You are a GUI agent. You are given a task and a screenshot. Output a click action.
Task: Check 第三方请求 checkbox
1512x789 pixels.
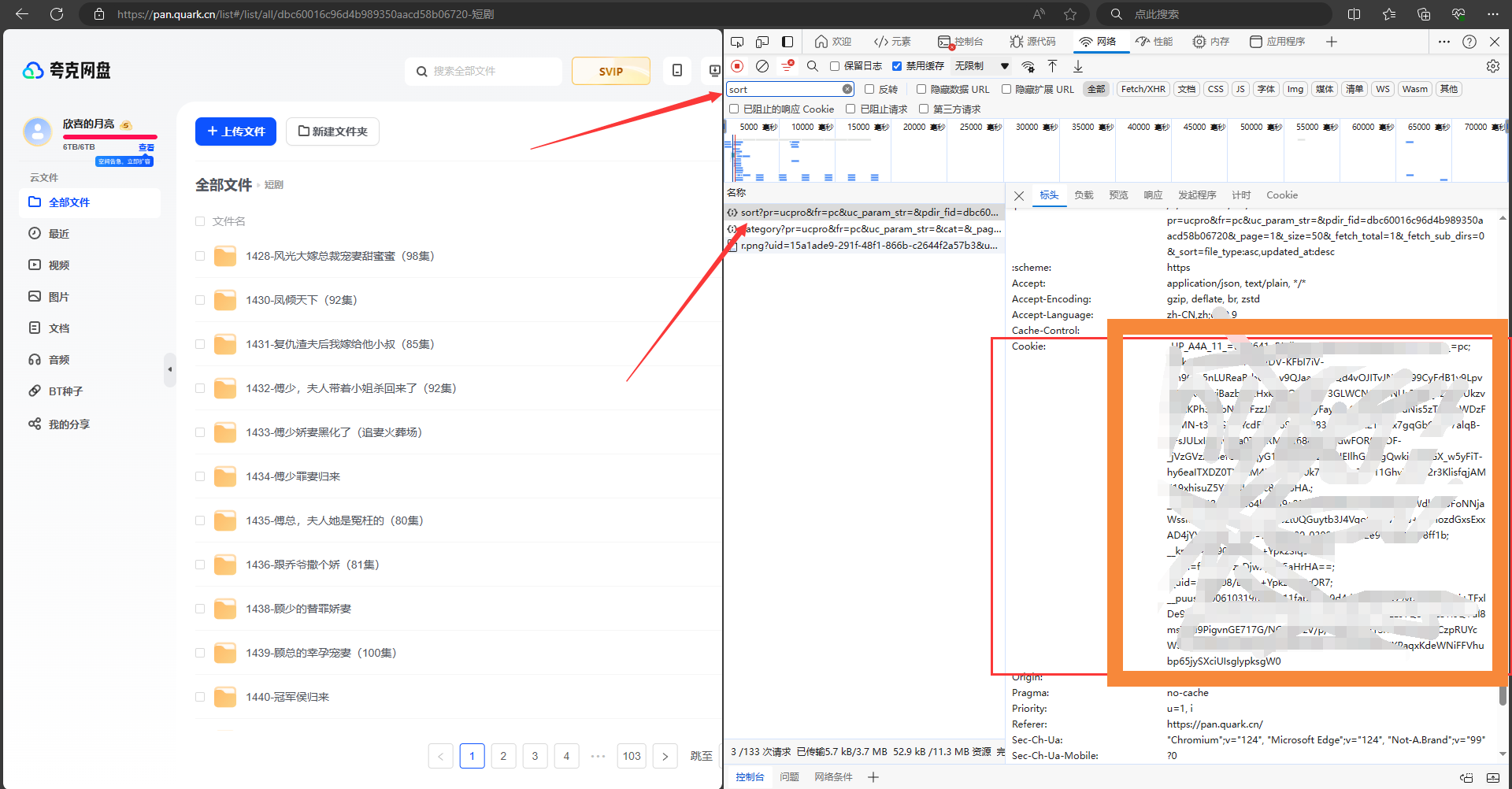[924, 109]
